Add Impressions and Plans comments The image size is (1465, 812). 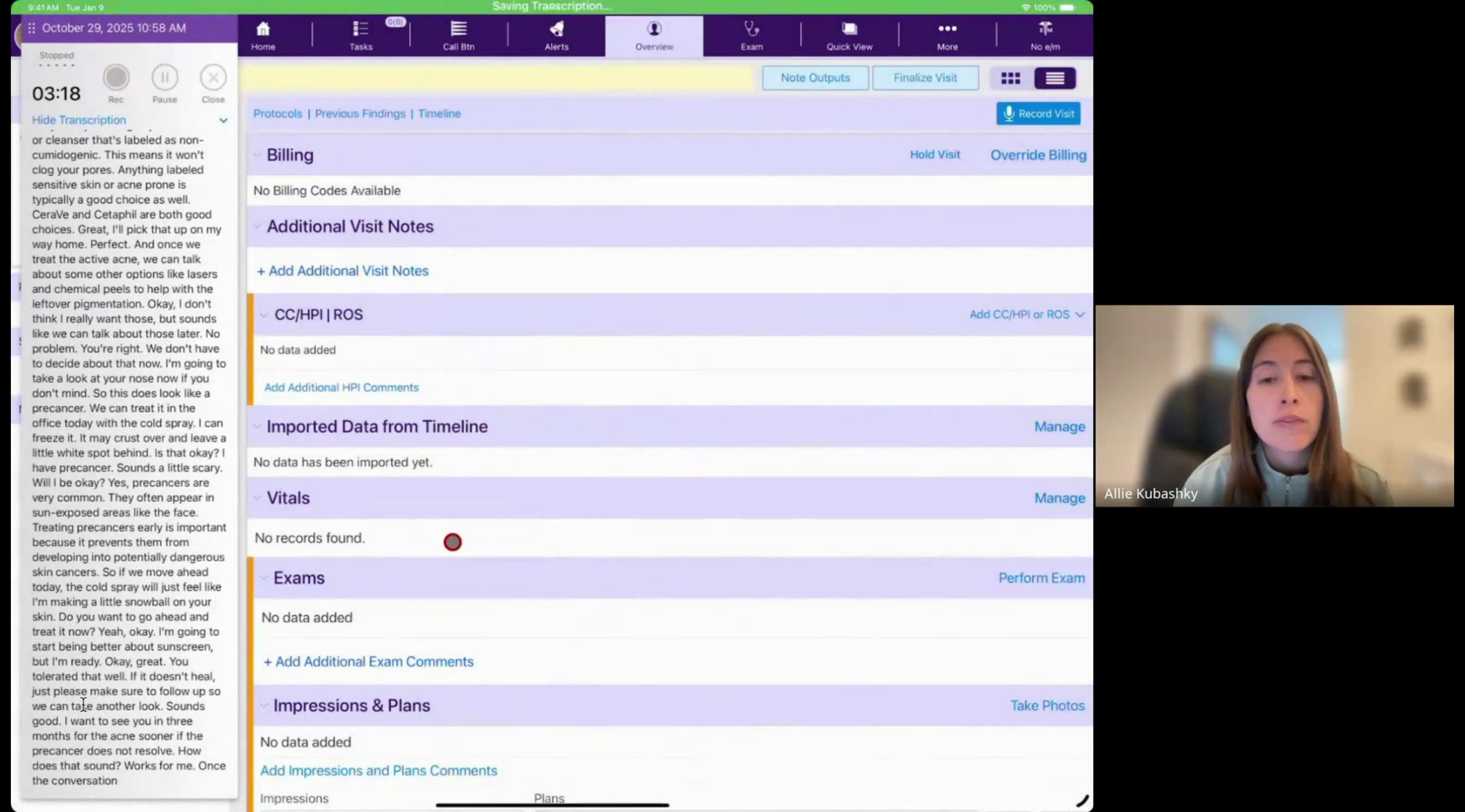[378, 771]
